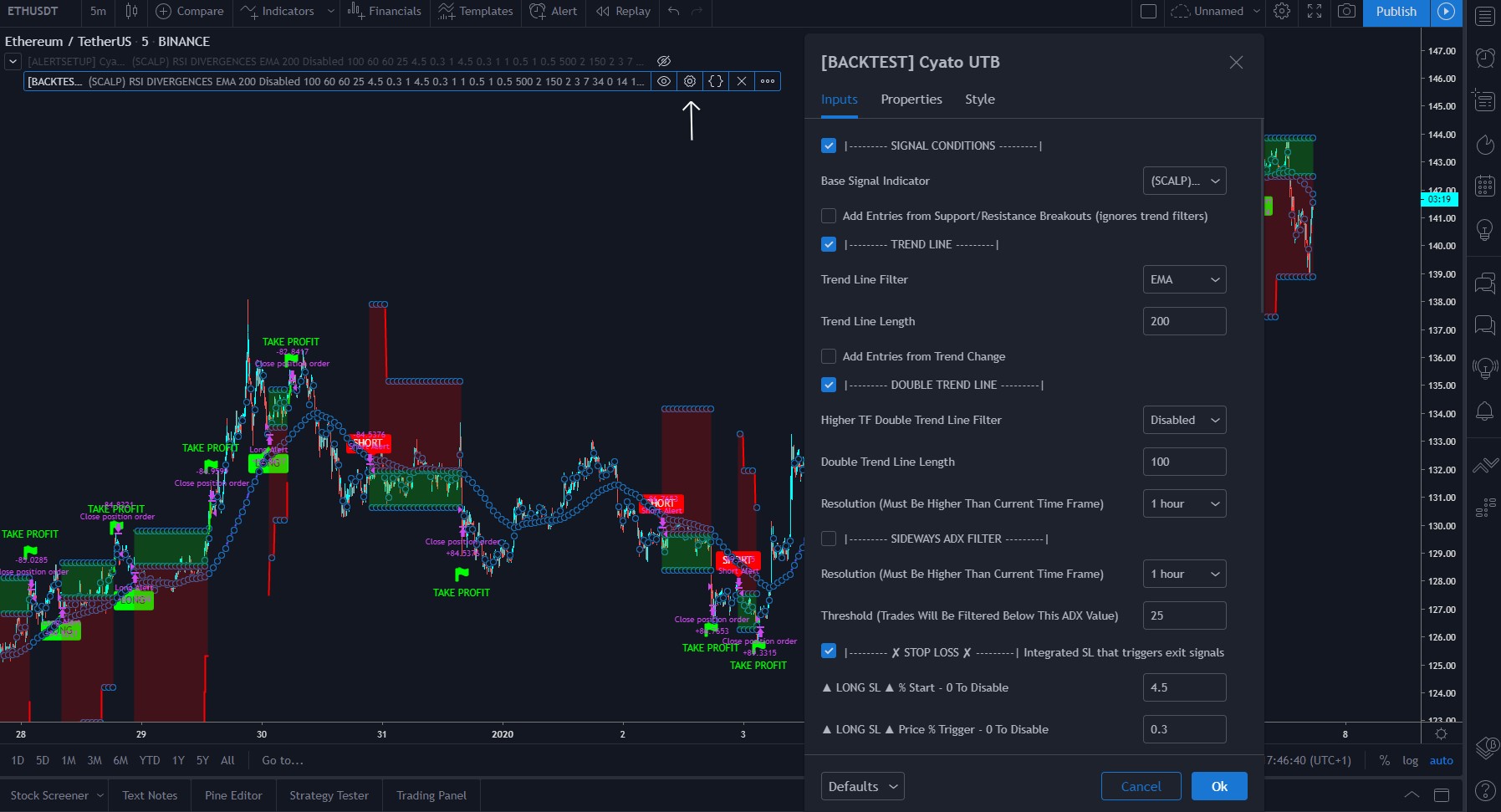Open chart settings gear in top toolbar
Viewport: 1501px width, 812px height.
pyautogui.click(x=1282, y=11)
